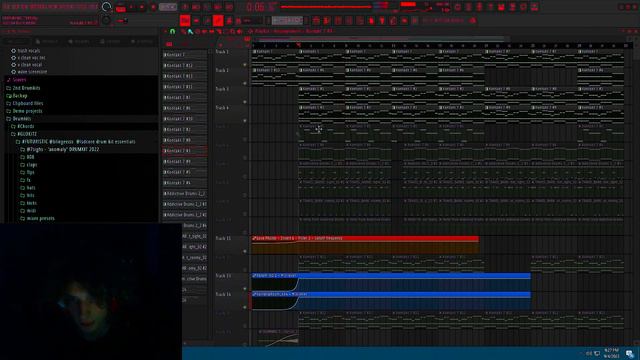Screen dimensions: 640x360
Task: Mute Track 14 with its green dot
Action: [245, 307]
